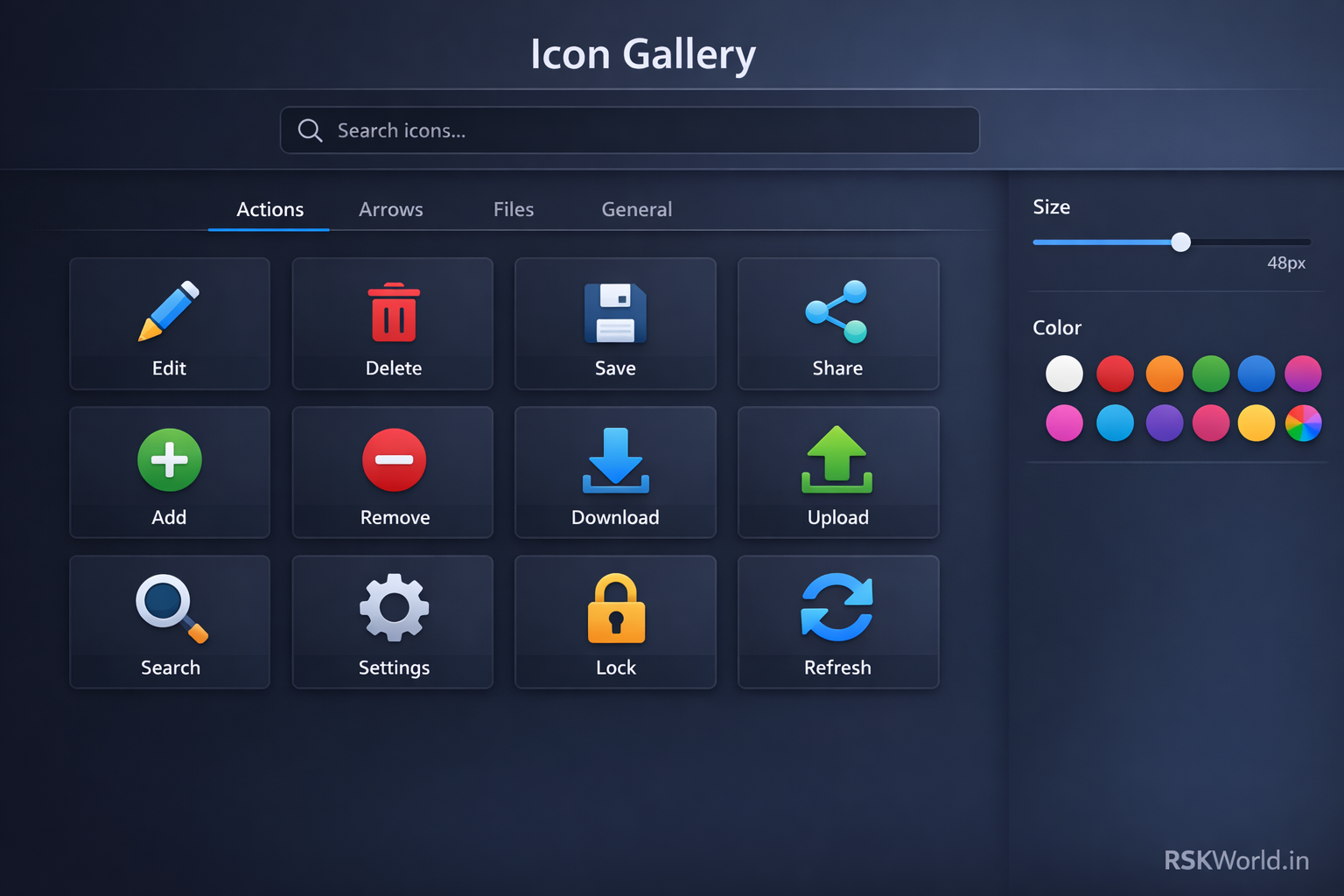Click the RSKWorld.in link
Image resolution: width=1344 pixels, height=896 pixels.
[1235, 860]
